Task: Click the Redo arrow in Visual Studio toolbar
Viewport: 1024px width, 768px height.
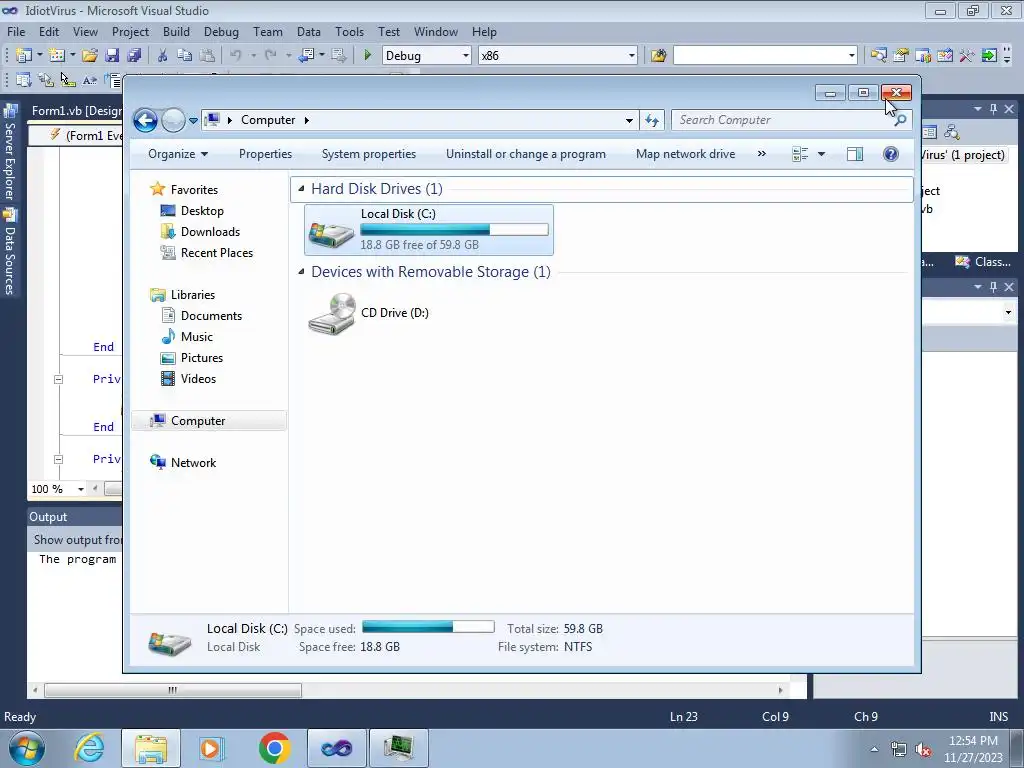Action: click(270, 56)
